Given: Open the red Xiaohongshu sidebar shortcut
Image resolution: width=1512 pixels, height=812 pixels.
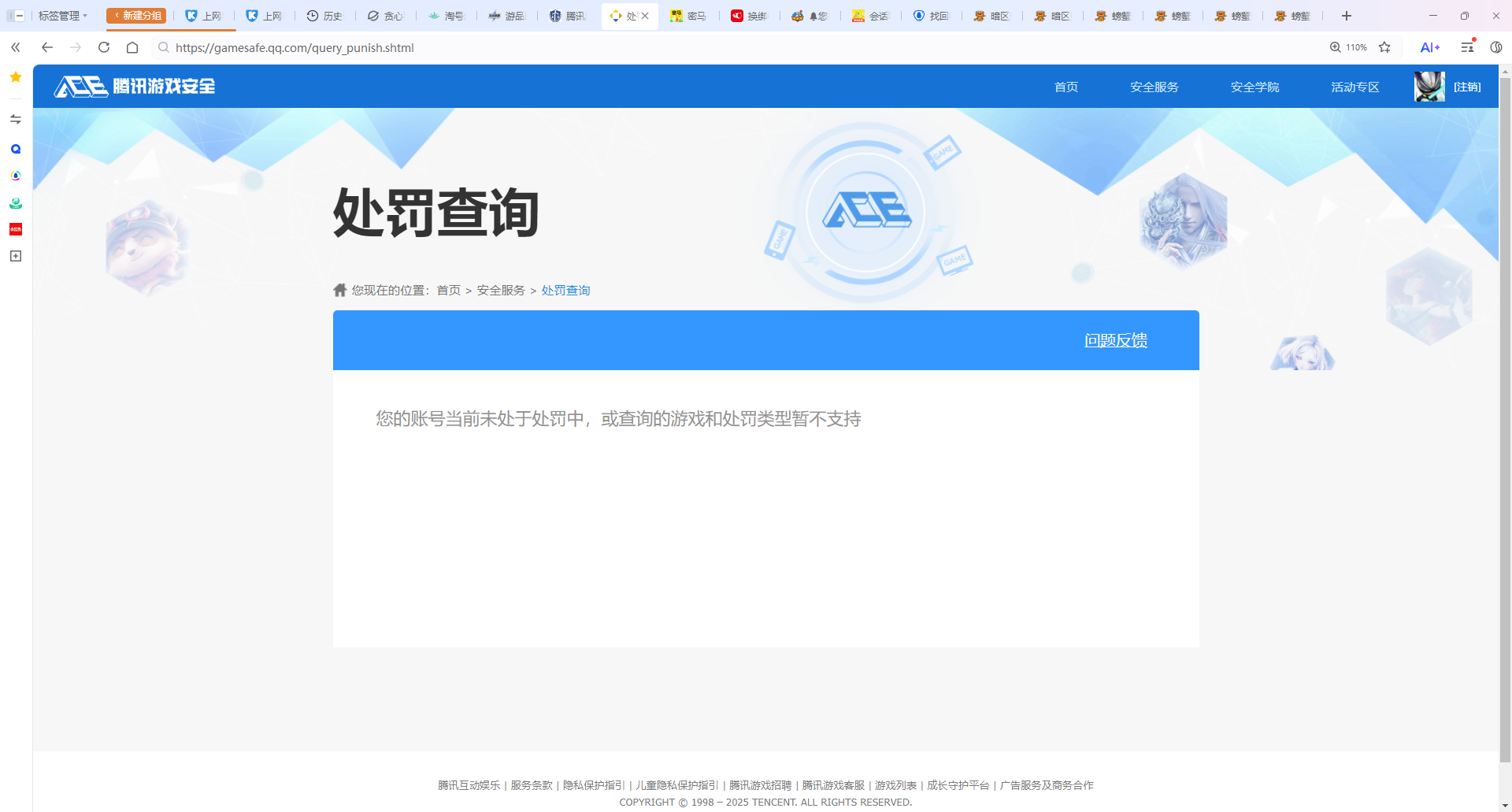Looking at the screenshot, I should coord(16,229).
